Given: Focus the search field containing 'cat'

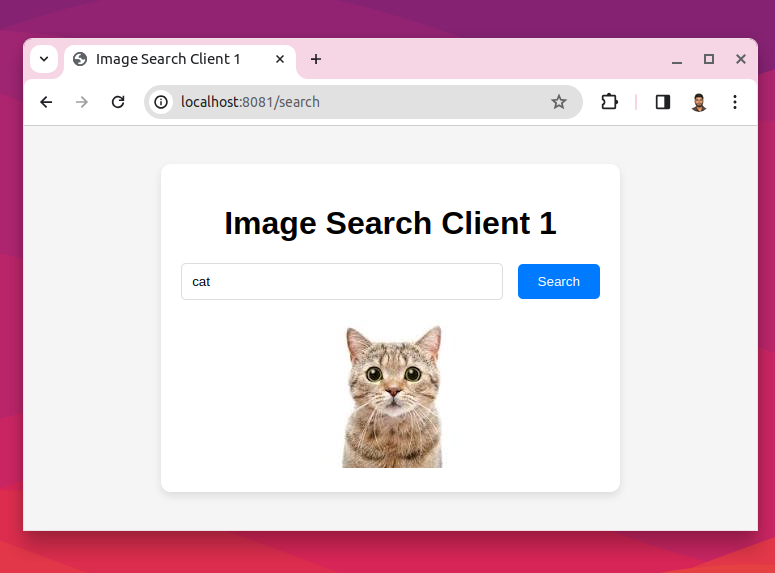Looking at the screenshot, I should pos(342,281).
